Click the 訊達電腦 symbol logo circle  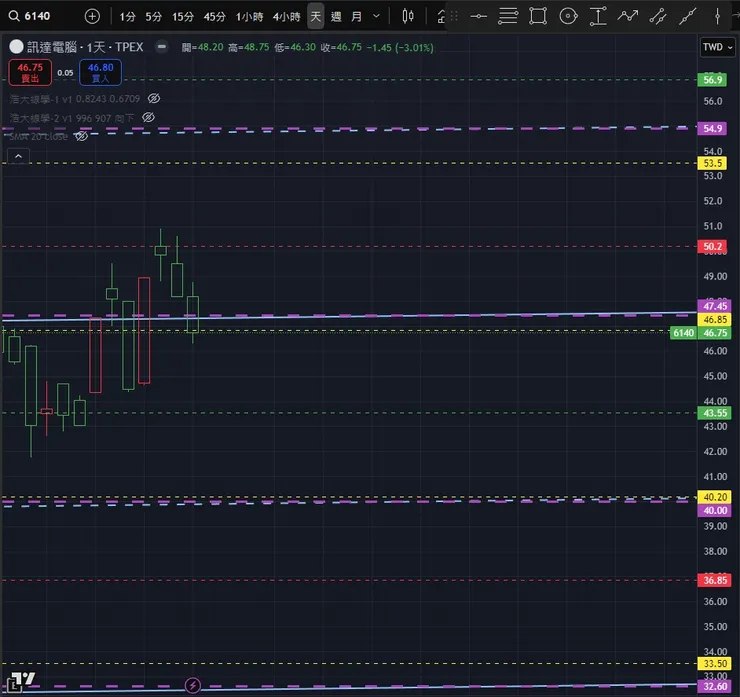(x=17, y=47)
